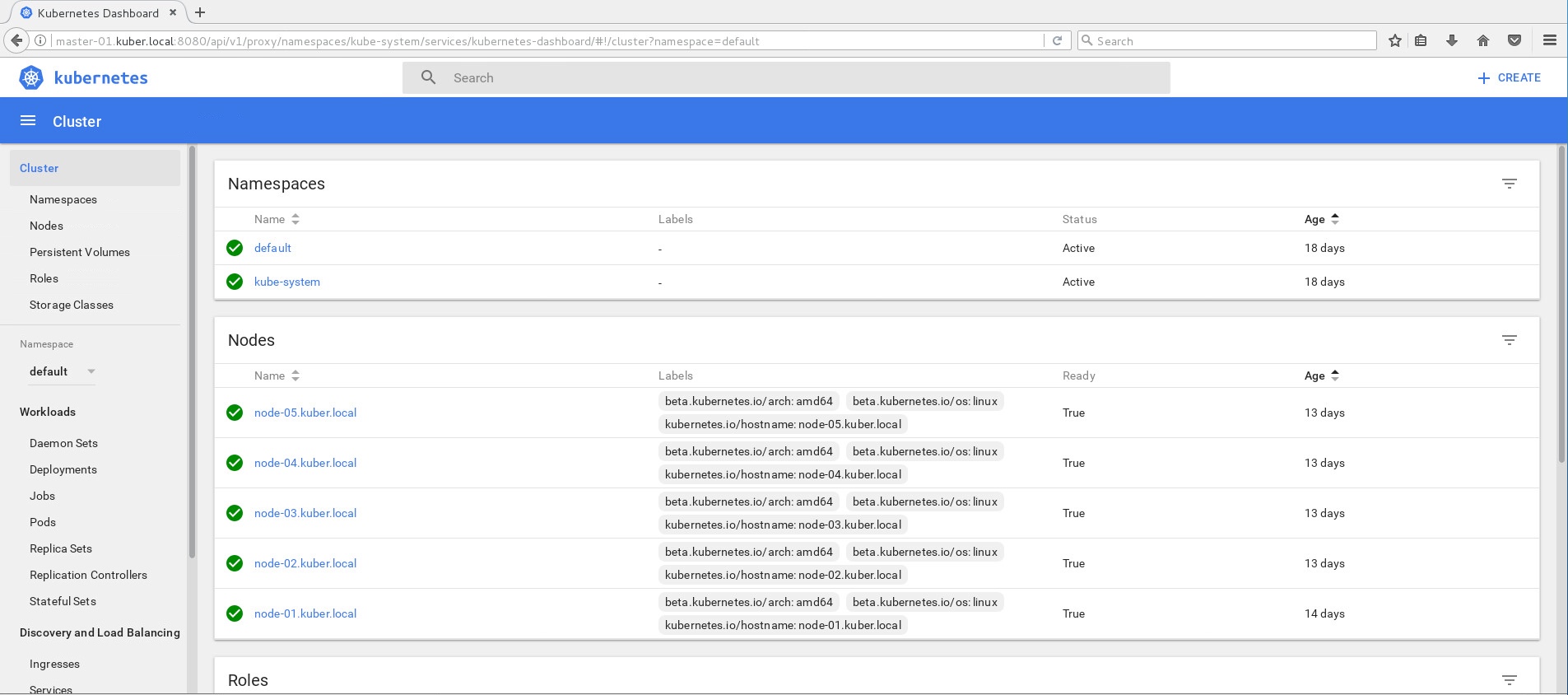Click the browser back arrow button
Viewport: 1568px width, 695px height.
(x=16, y=40)
